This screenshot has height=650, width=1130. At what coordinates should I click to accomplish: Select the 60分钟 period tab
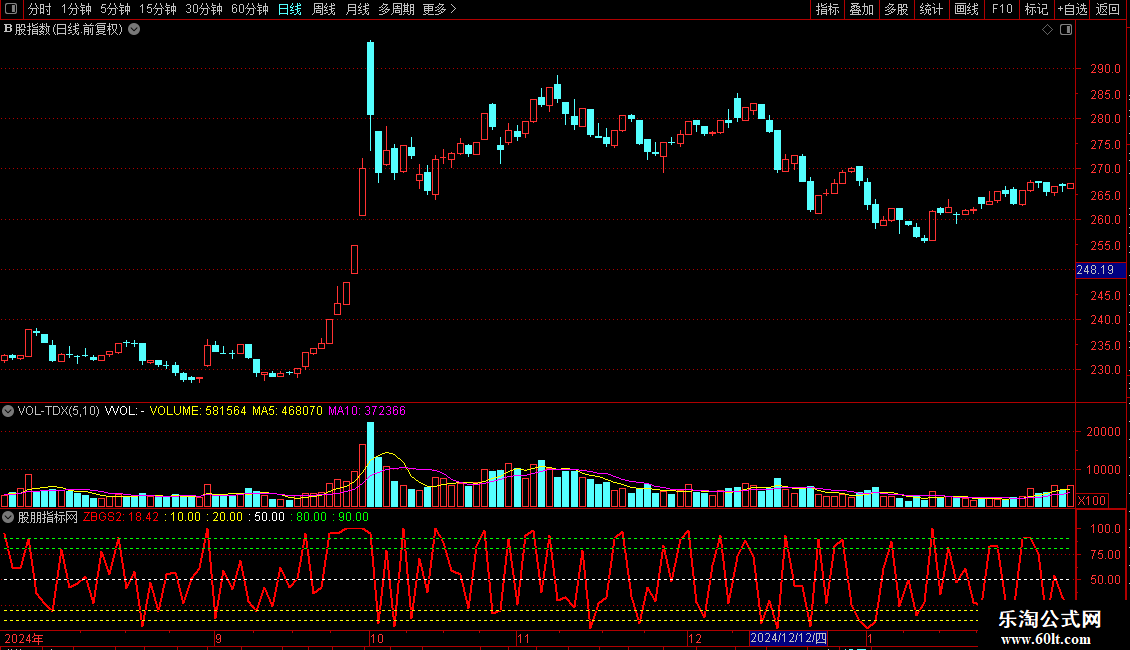click(250, 9)
